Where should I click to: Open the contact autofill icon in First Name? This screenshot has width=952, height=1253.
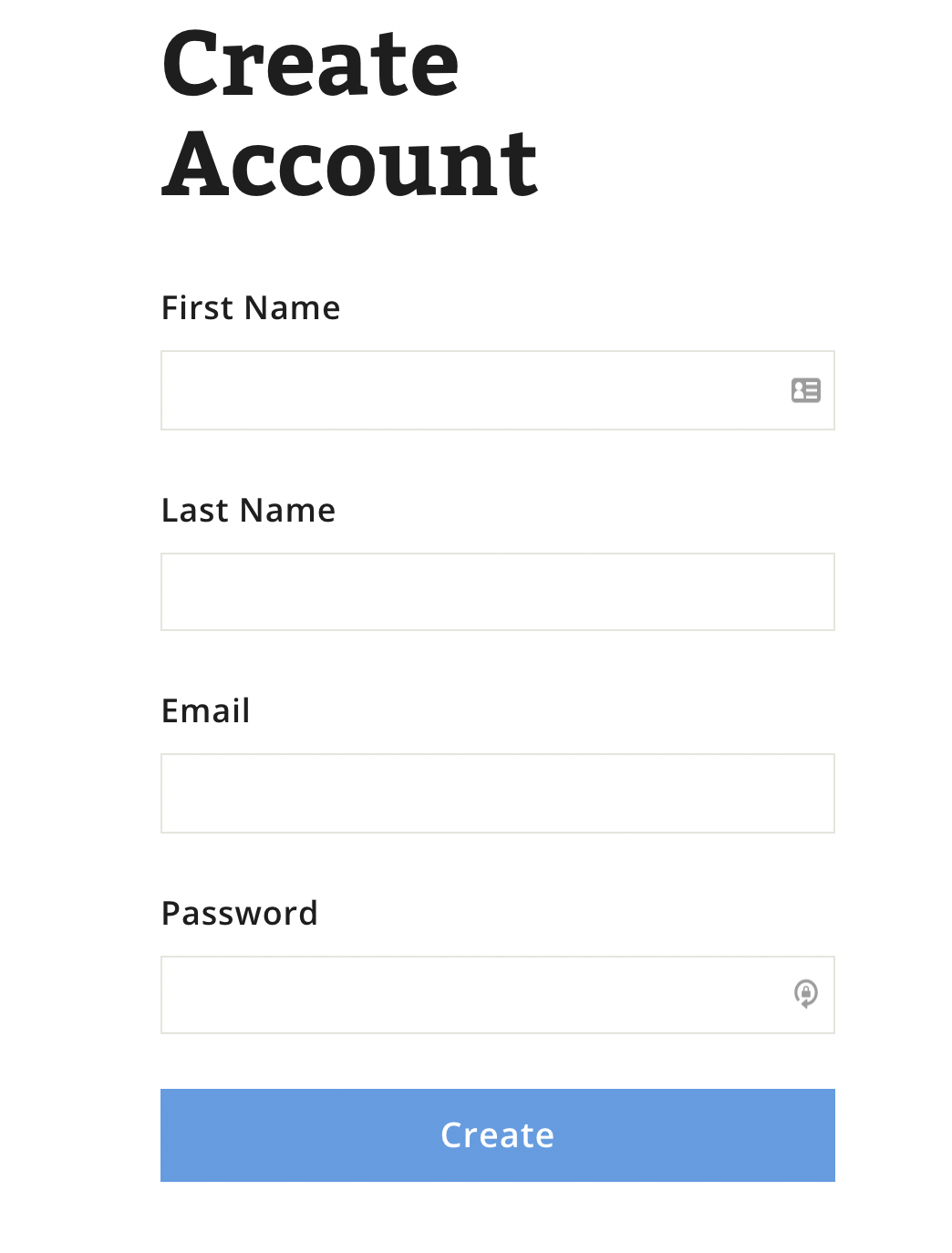pyautogui.click(x=805, y=390)
